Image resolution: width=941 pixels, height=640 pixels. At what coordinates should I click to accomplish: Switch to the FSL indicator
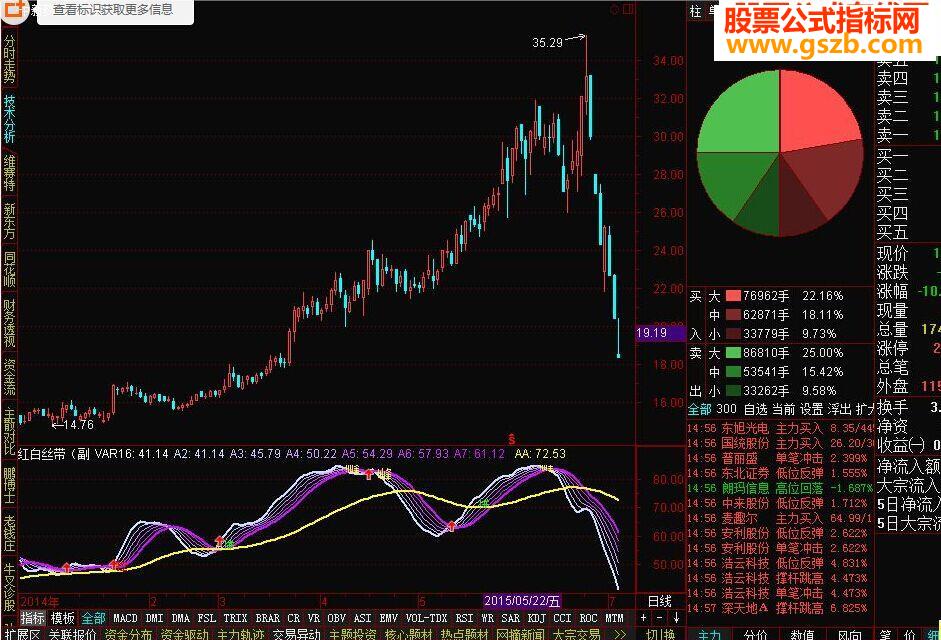click(x=206, y=618)
